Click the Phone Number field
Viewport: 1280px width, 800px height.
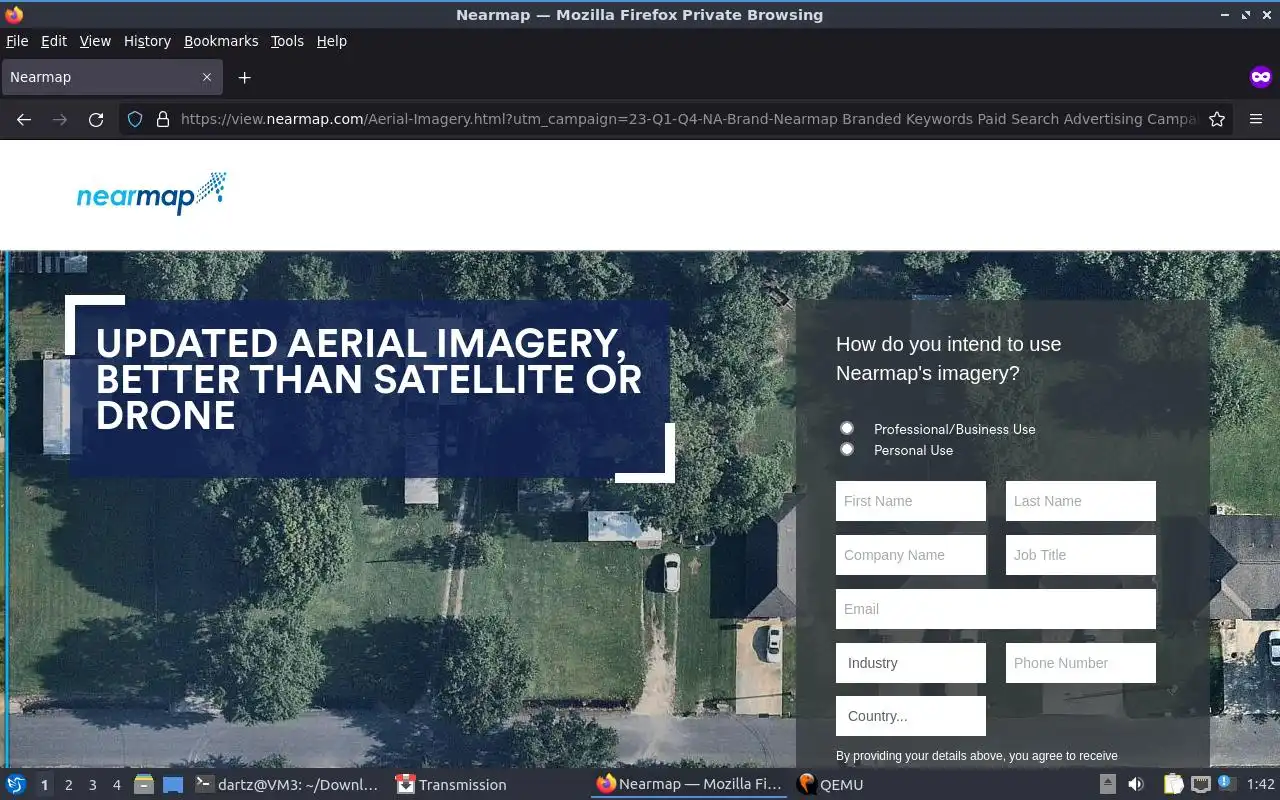click(1081, 663)
